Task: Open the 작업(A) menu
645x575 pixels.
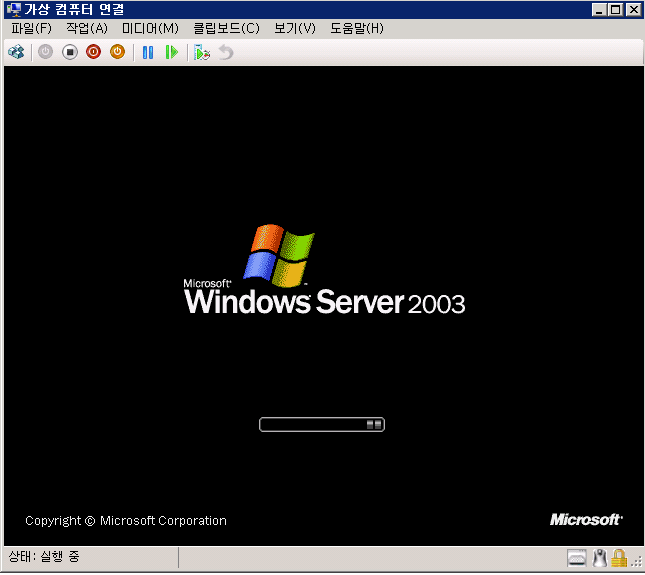Action: pyautogui.click(x=87, y=28)
